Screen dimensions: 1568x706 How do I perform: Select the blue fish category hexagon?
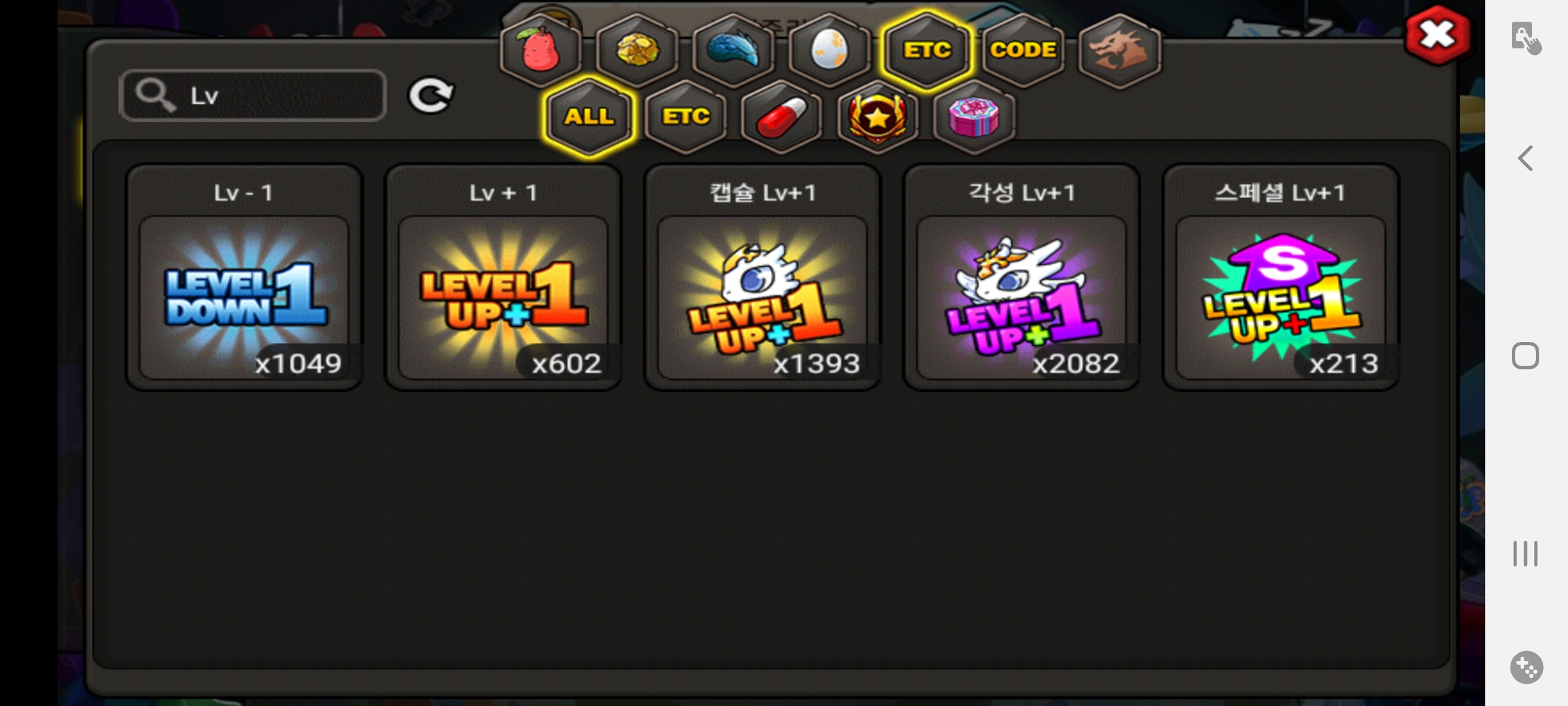733,50
